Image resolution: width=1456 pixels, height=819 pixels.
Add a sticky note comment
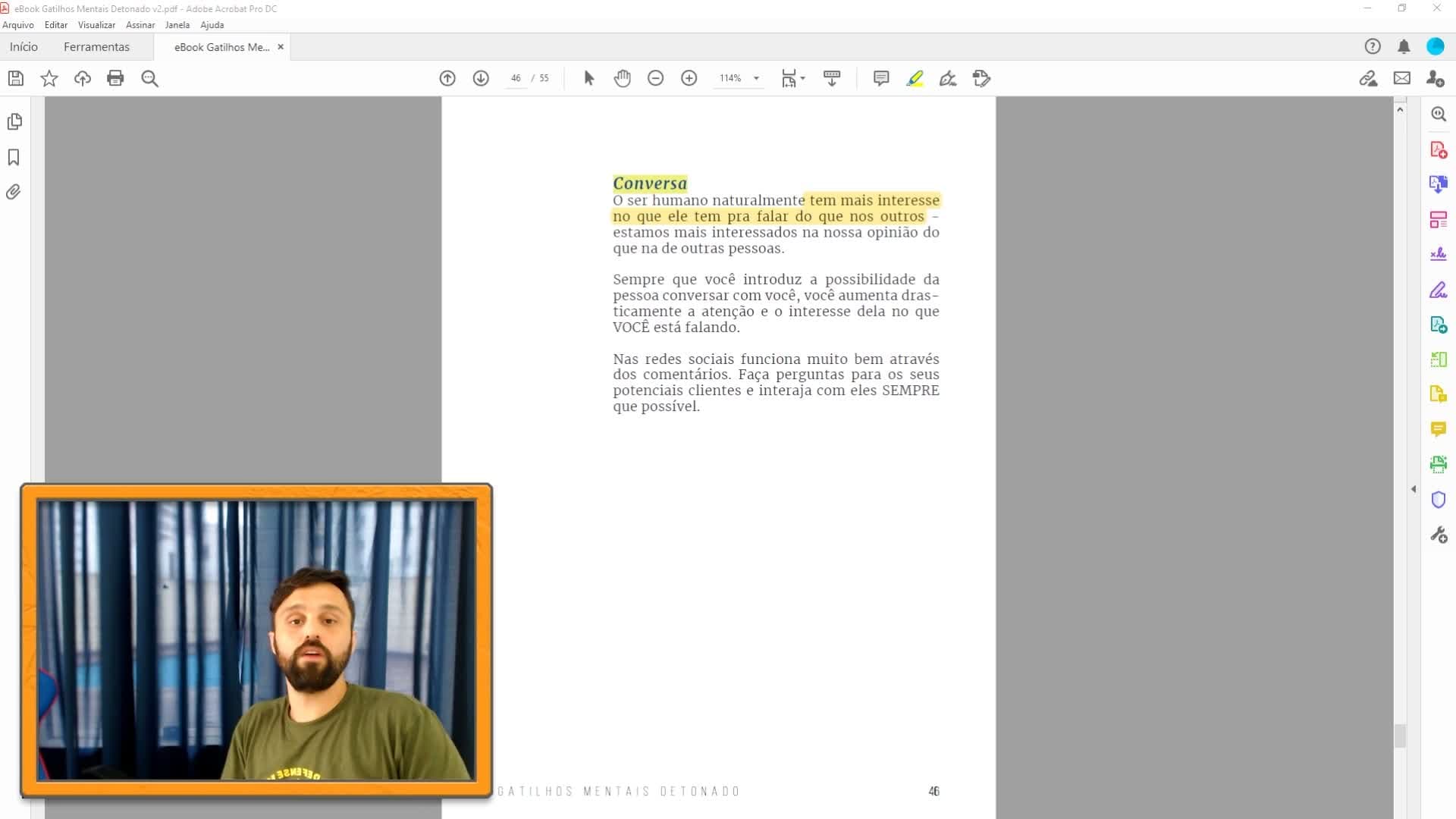point(881,78)
